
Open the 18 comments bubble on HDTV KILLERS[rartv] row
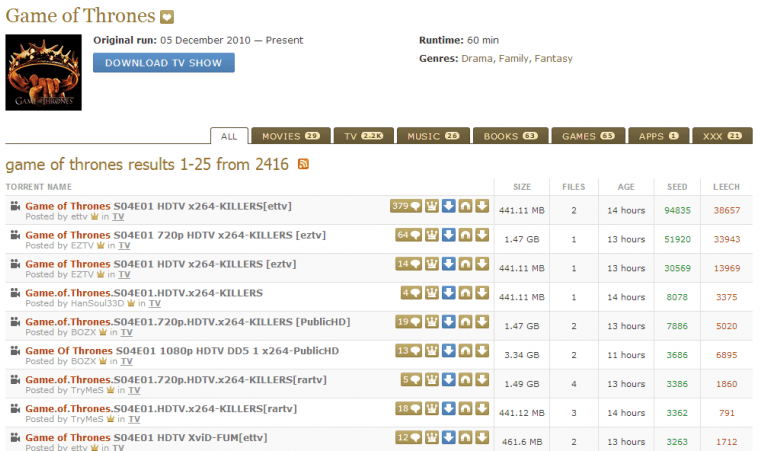(405, 409)
